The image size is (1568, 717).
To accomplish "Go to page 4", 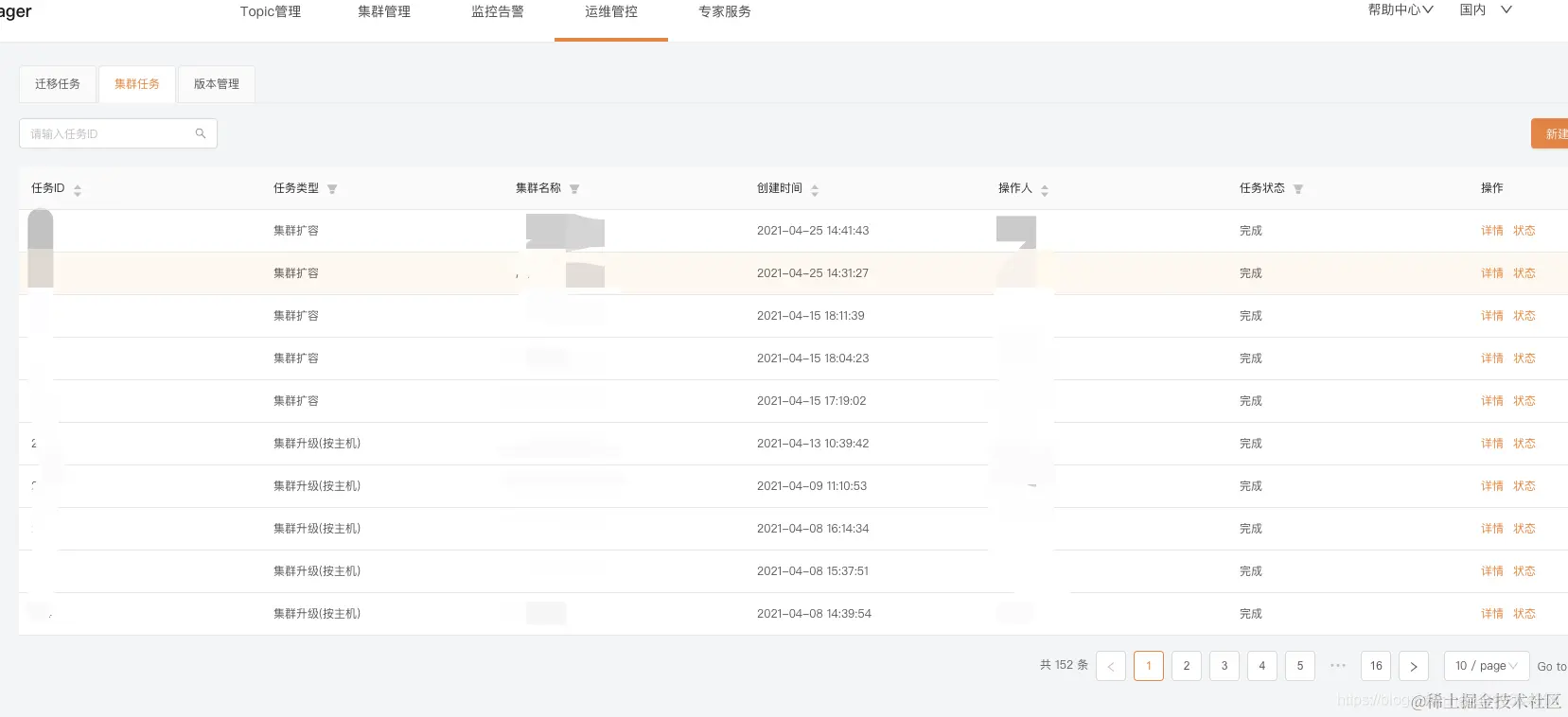I will point(1262,666).
